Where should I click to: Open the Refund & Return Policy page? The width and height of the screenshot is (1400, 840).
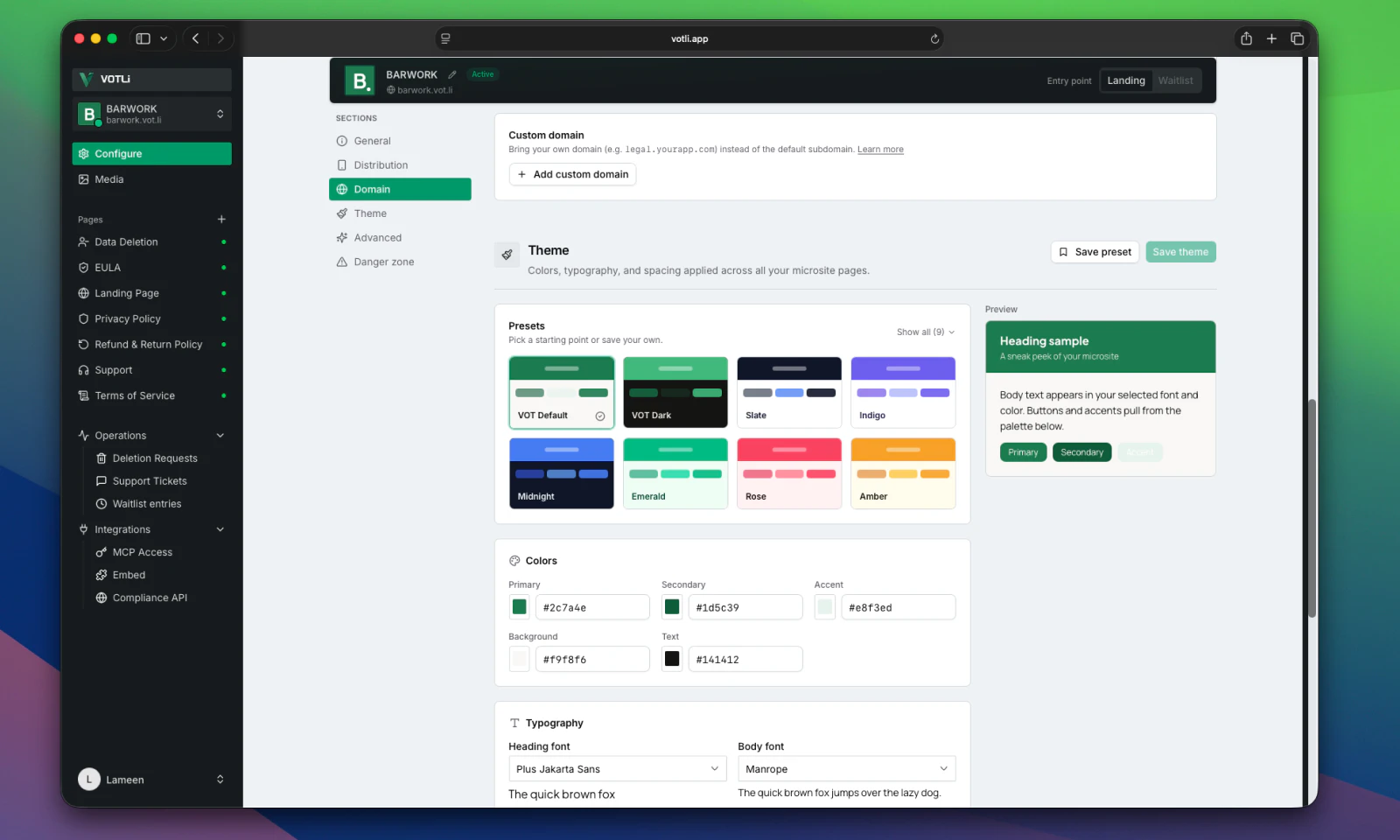click(151, 345)
